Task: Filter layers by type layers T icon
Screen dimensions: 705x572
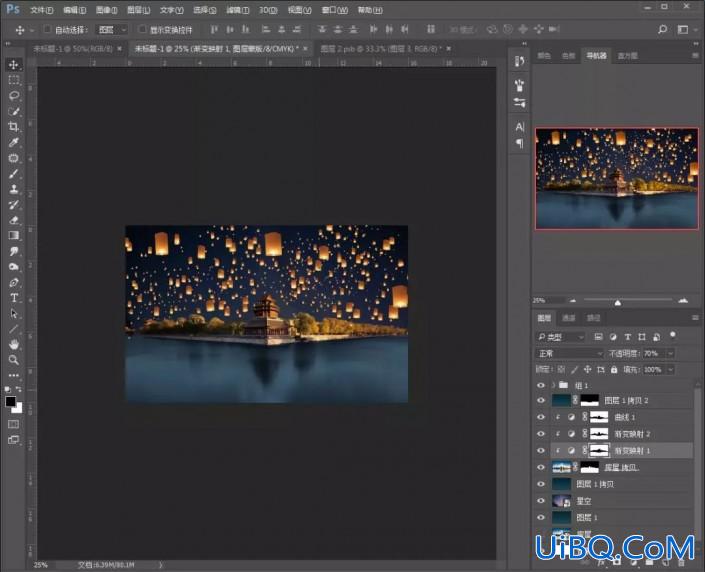Action: (x=628, y=337)
